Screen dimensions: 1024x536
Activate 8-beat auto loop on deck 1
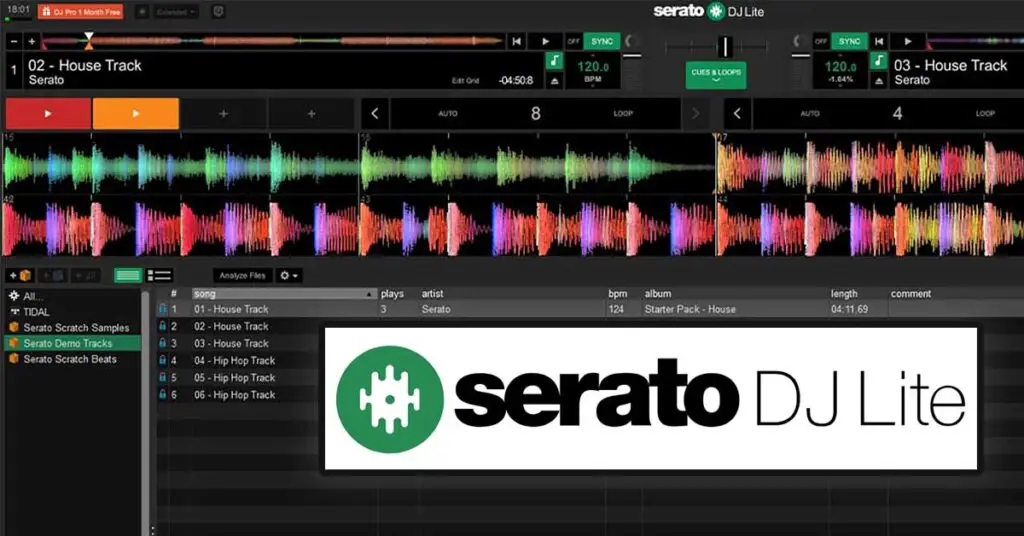(536, 114)
